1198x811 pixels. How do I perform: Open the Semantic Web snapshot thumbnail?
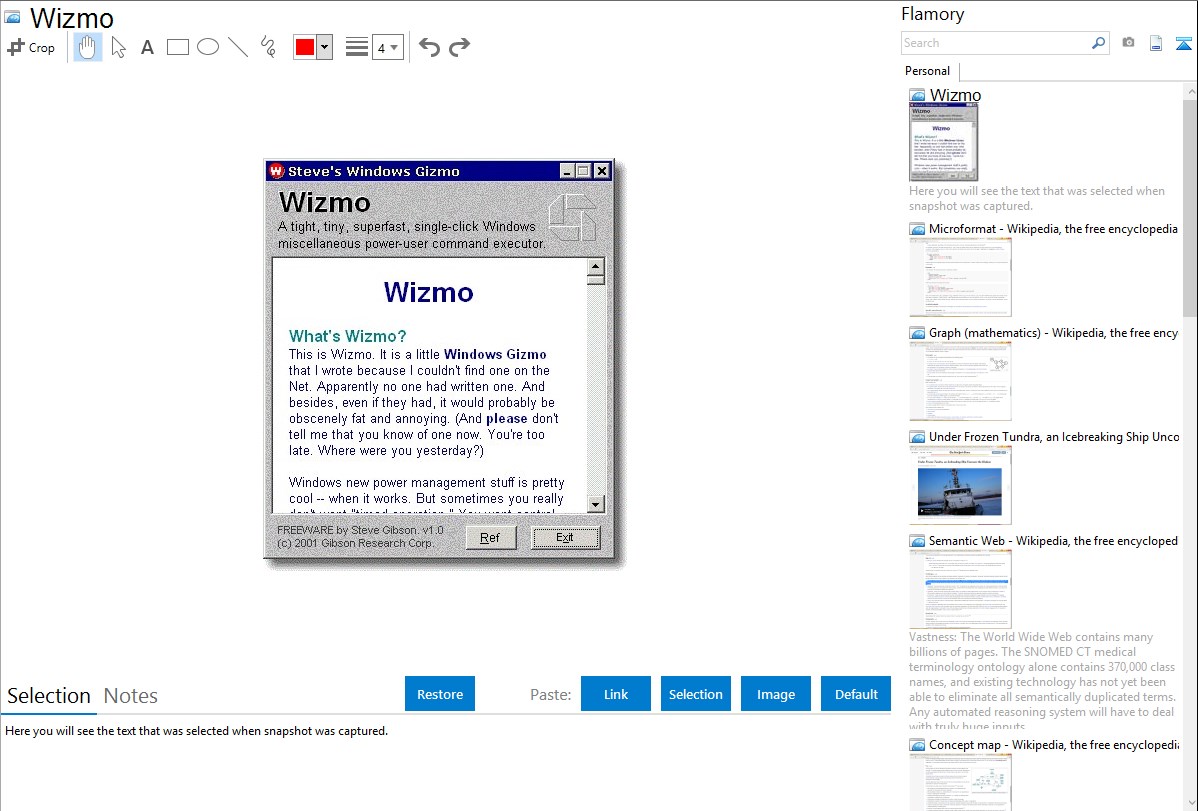tap(960, 589)
